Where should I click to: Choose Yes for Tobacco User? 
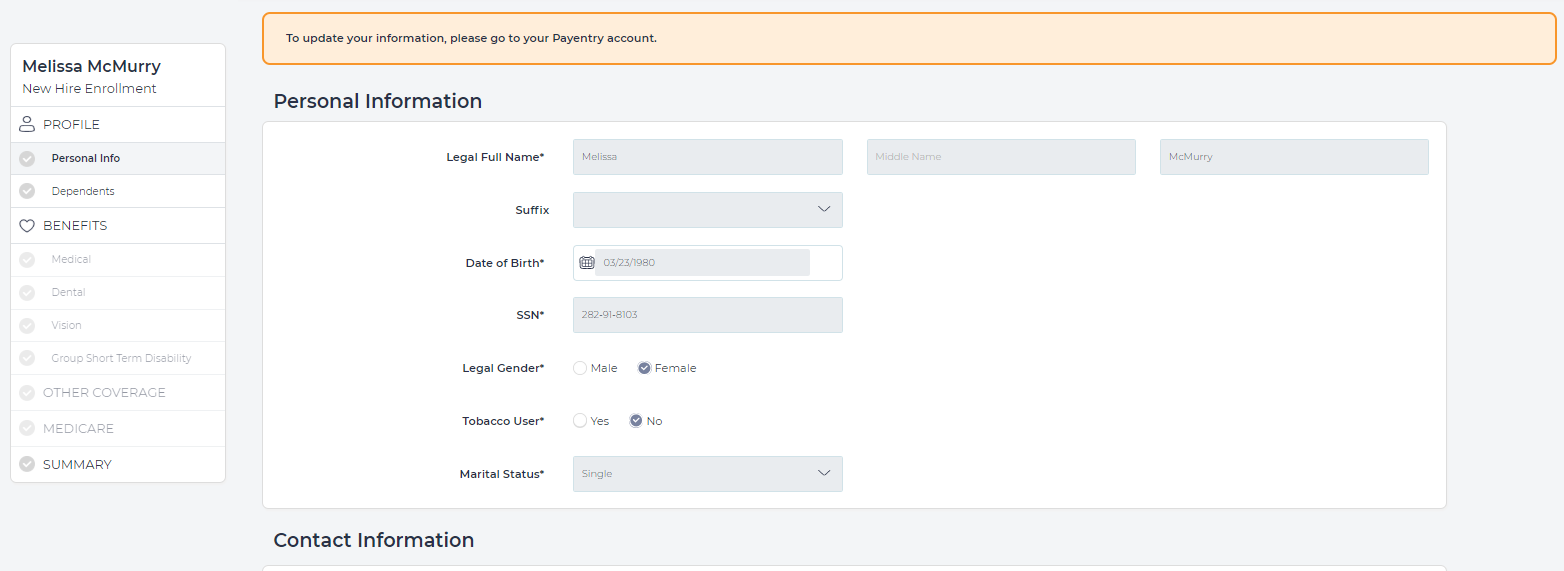pyautogui.click(x=580, y=421)
